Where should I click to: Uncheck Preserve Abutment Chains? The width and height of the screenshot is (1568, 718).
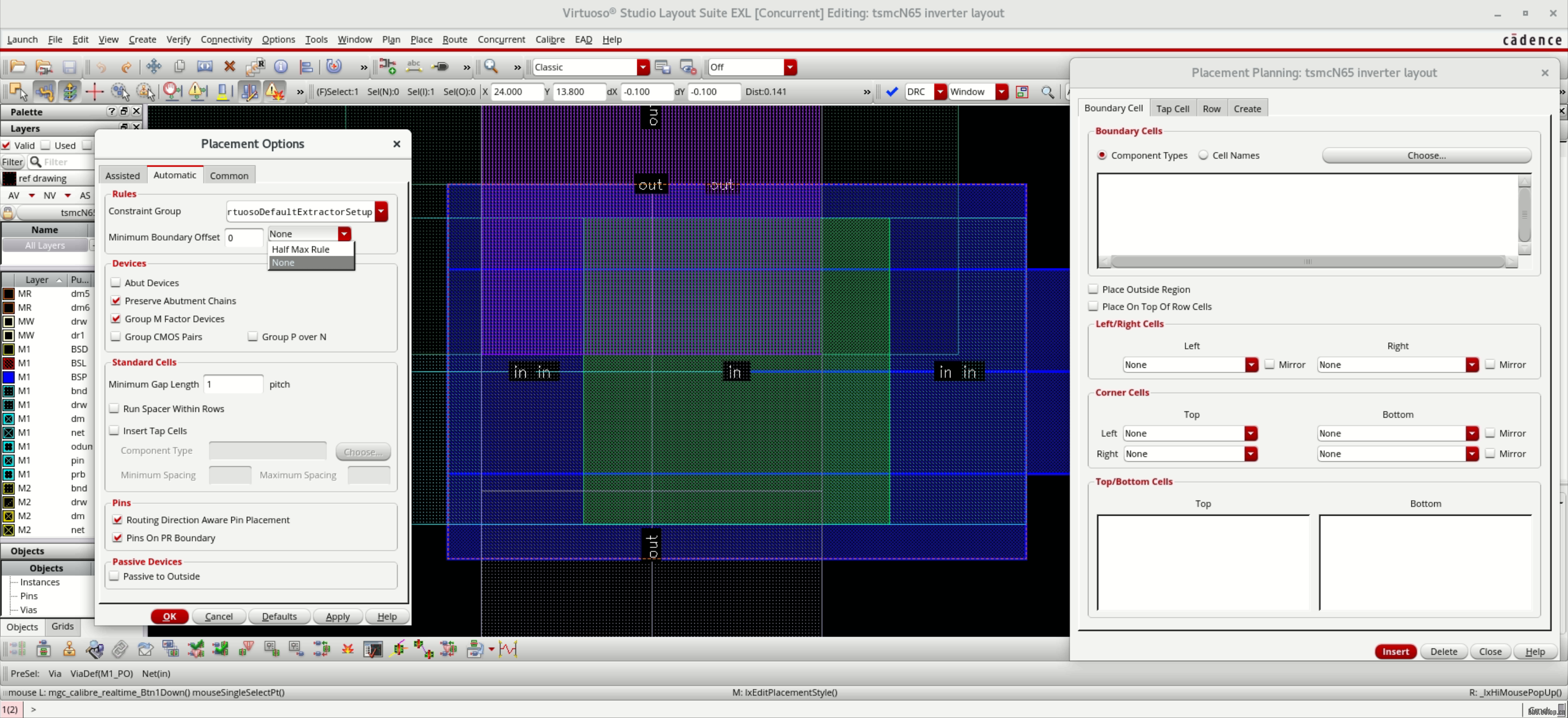pos(116,300)
